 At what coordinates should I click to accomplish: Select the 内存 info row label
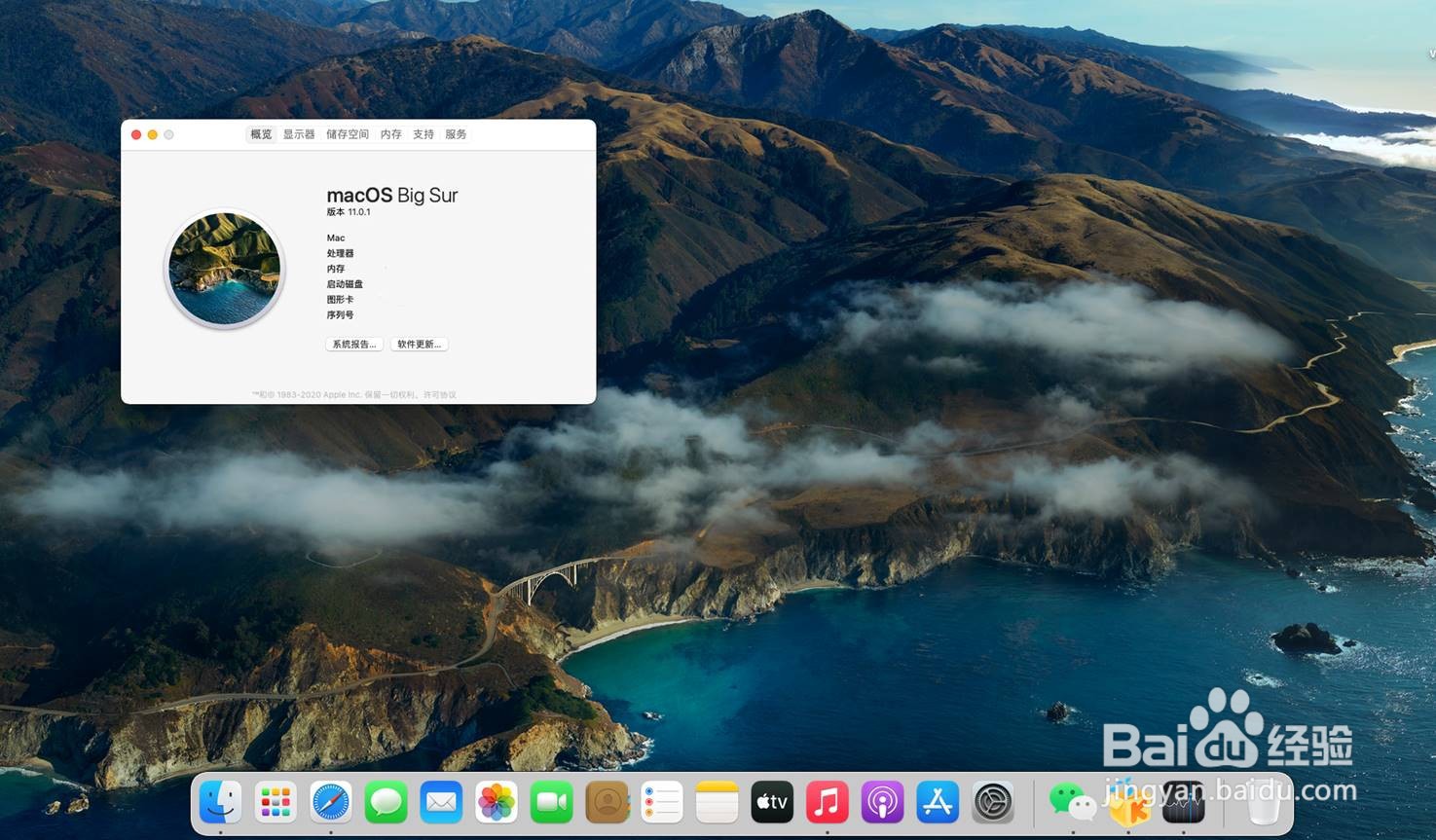click(336, 269)
